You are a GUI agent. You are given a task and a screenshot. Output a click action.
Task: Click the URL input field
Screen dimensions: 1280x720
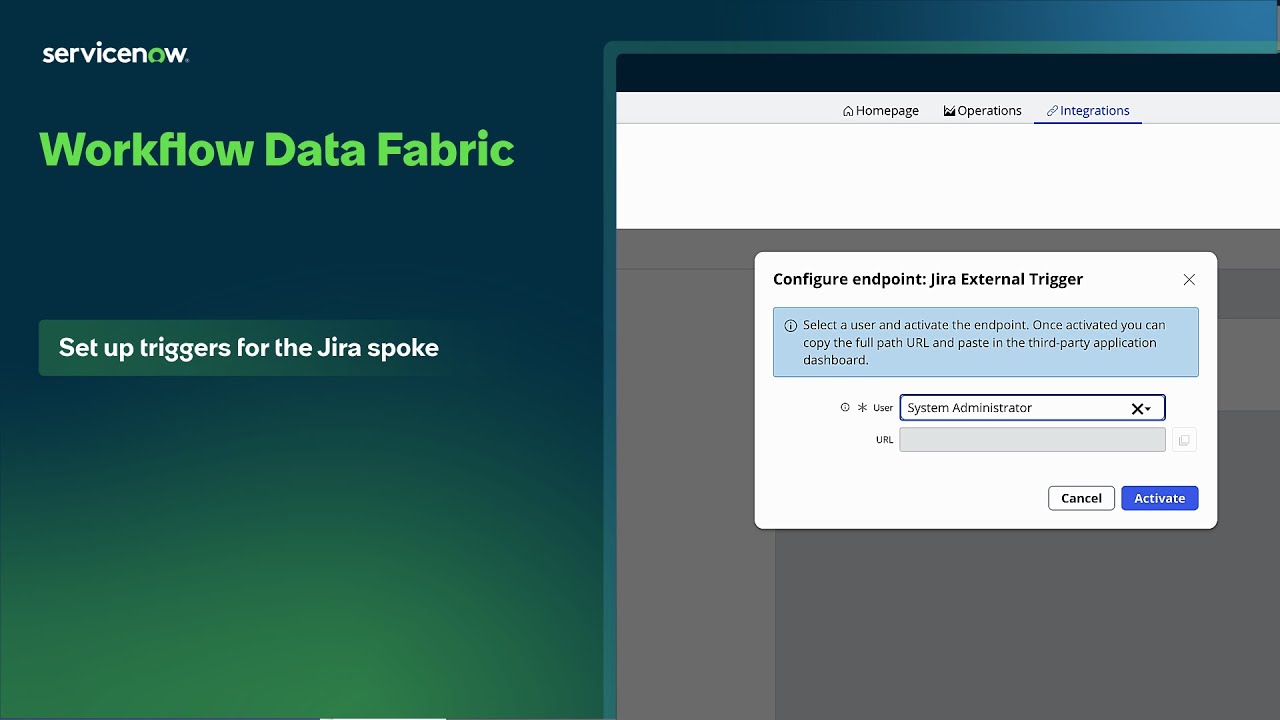[x=1032, y=439]
